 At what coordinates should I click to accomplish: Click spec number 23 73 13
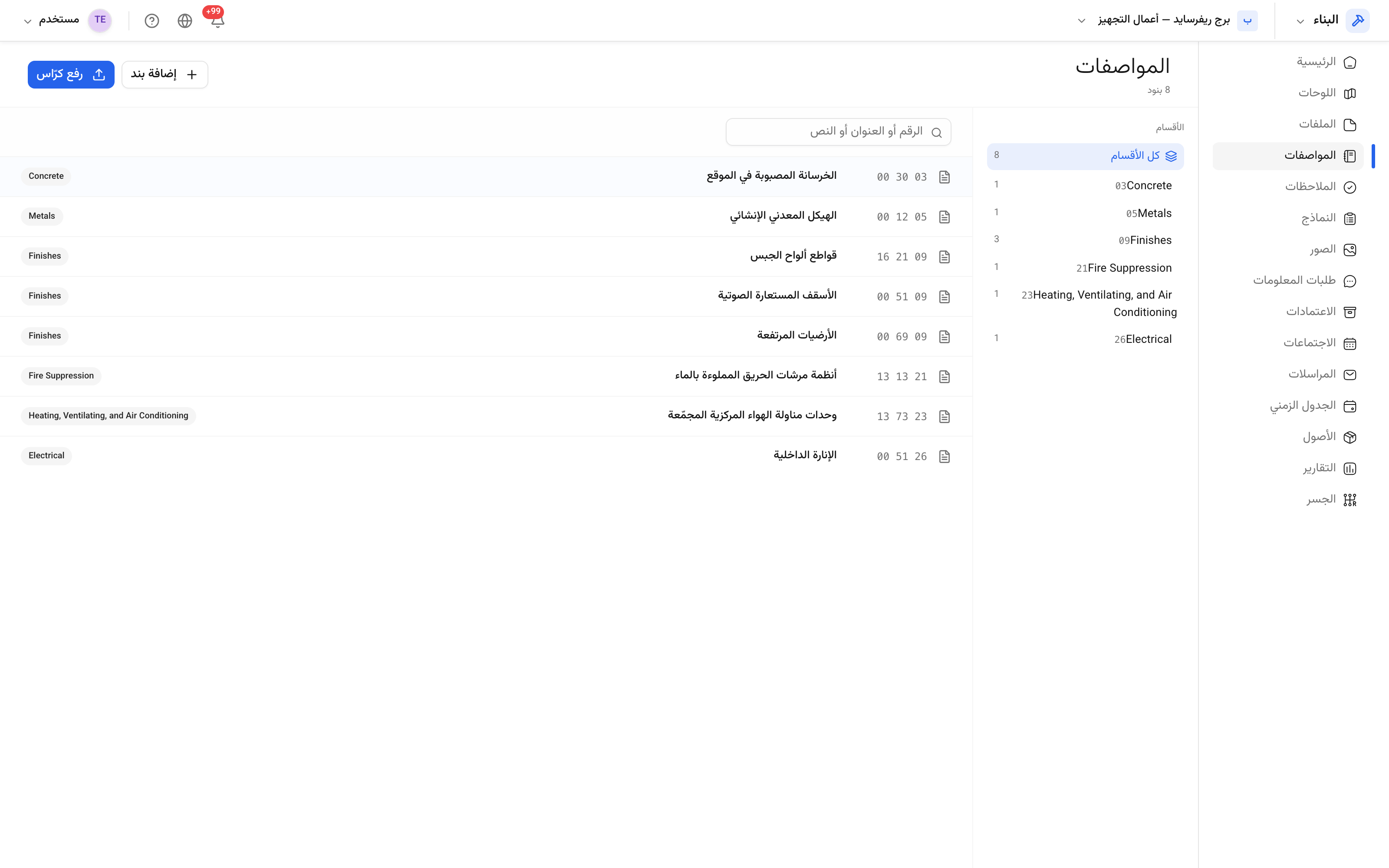click(901, 417)
